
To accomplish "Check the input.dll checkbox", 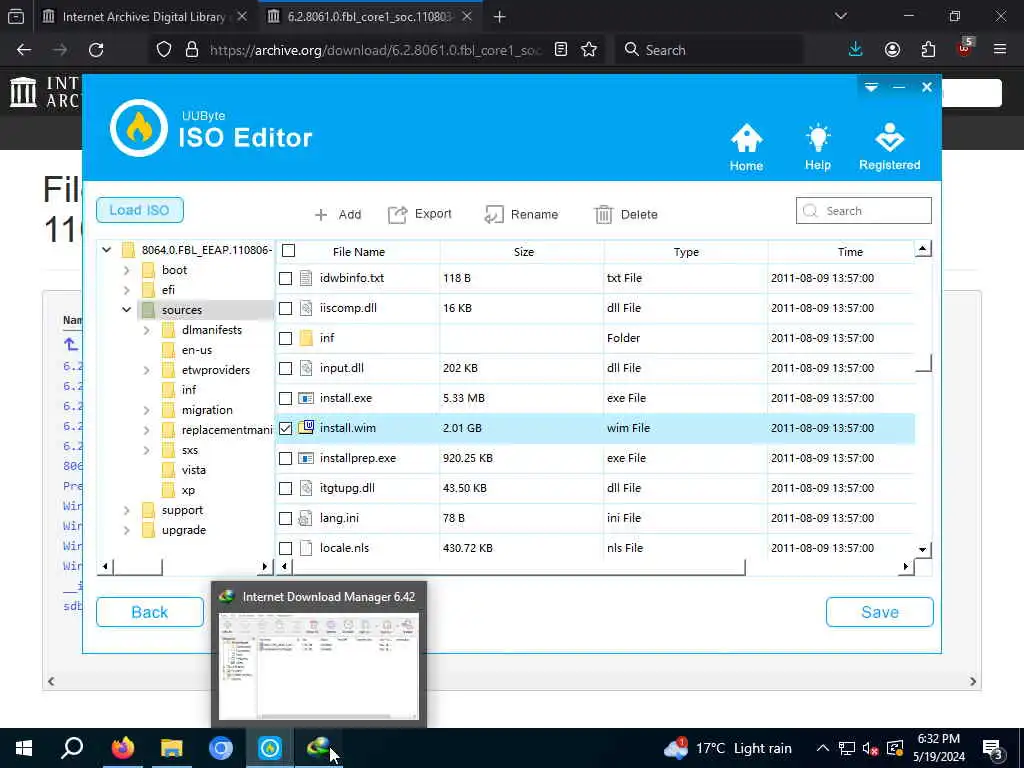I will 285,368.
